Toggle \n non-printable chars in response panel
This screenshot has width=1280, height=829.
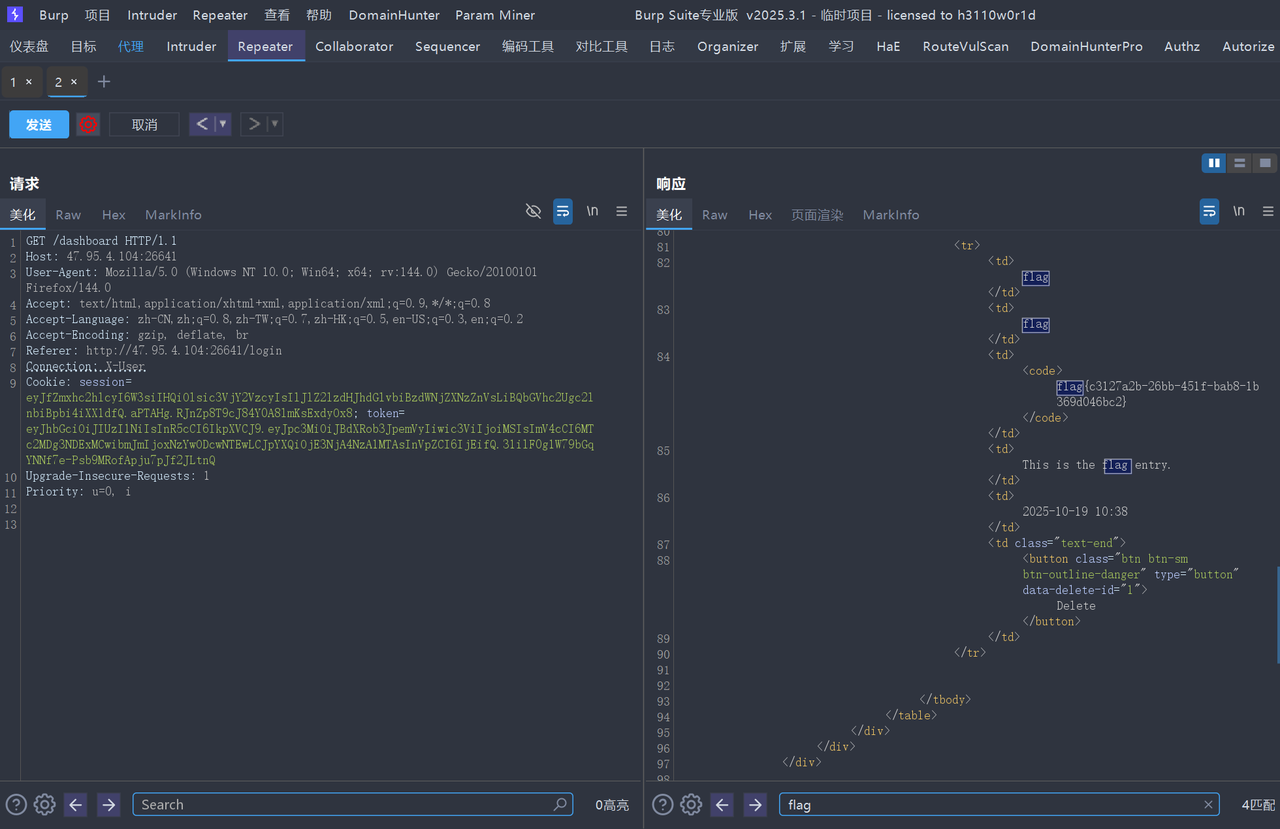coord(1239,211)
